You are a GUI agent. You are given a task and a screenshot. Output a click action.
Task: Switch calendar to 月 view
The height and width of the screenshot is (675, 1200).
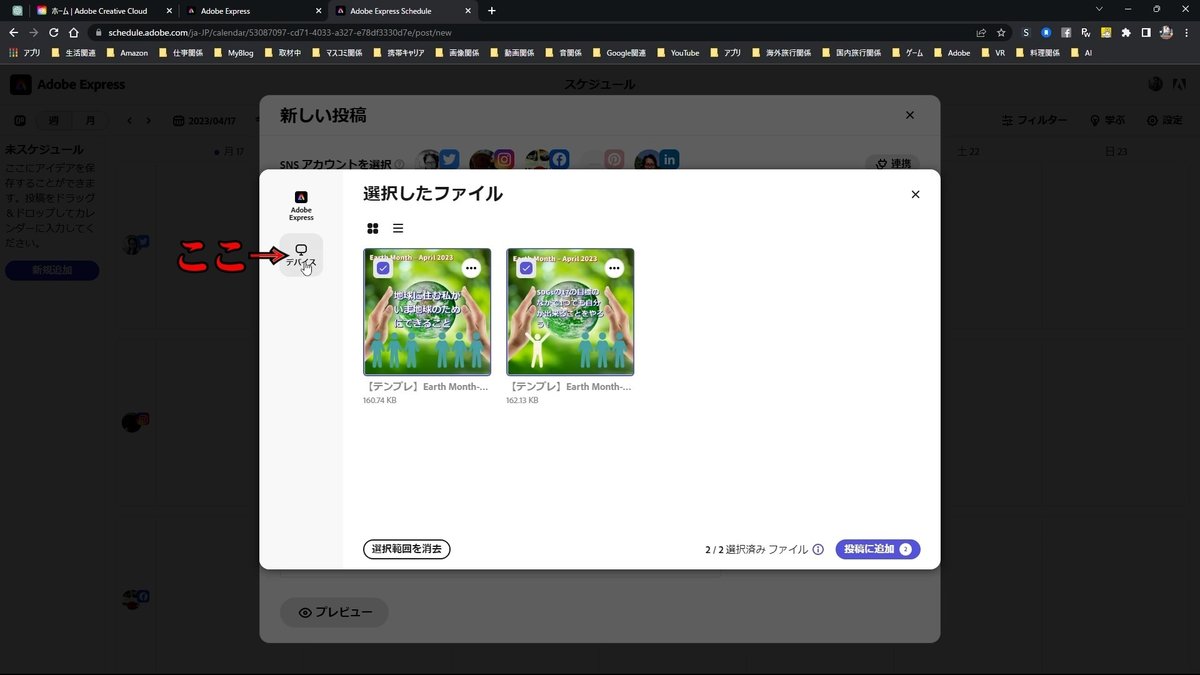coord(90,120)
